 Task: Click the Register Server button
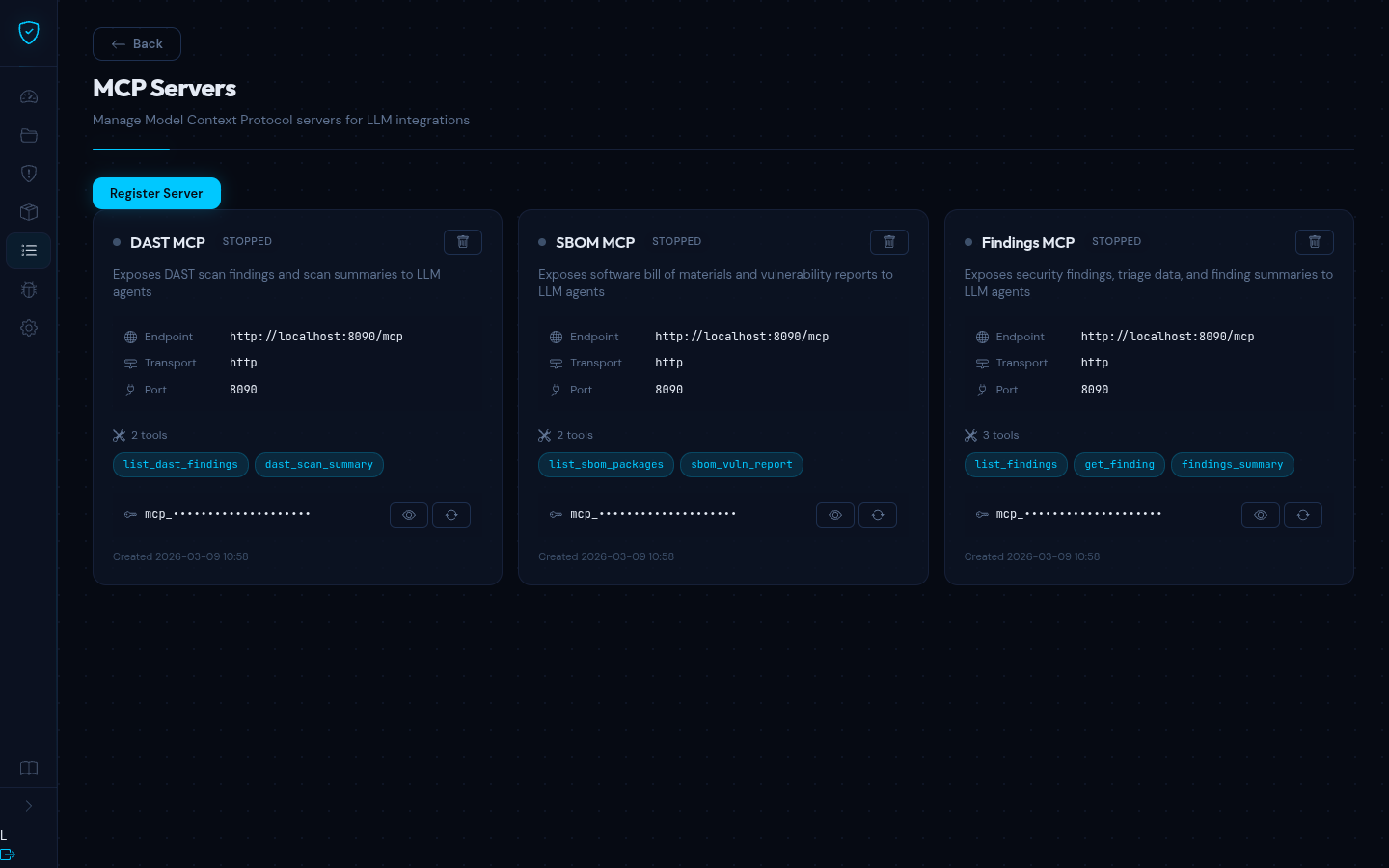pos(156,193)
